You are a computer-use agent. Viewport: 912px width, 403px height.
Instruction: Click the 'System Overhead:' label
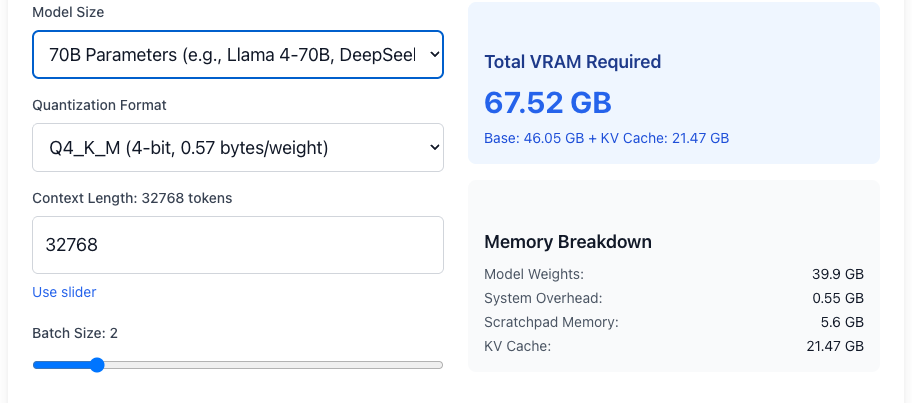coord(543,298)
